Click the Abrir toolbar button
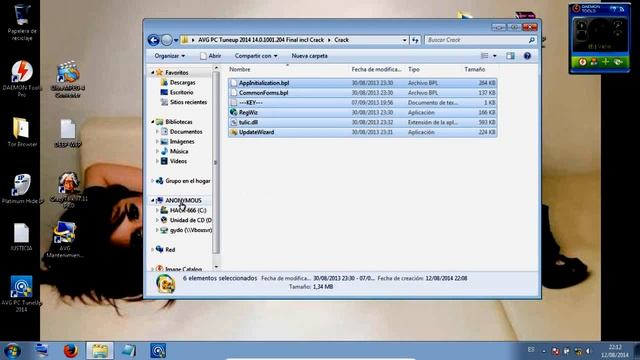Viewport: 640px width, 360px height. pos(211,56)
